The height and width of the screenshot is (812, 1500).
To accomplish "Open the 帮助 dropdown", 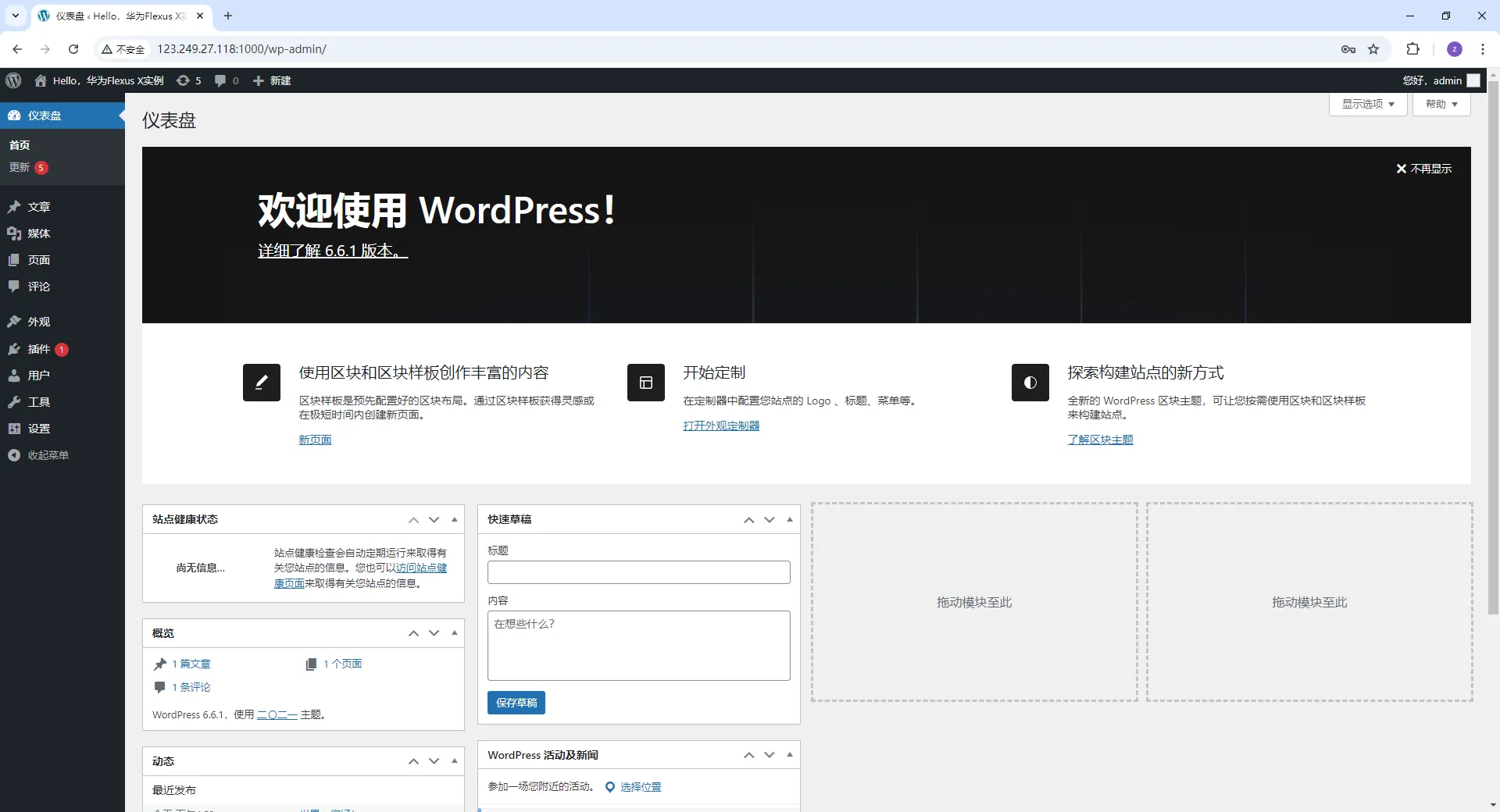I will pos(1441,104).
